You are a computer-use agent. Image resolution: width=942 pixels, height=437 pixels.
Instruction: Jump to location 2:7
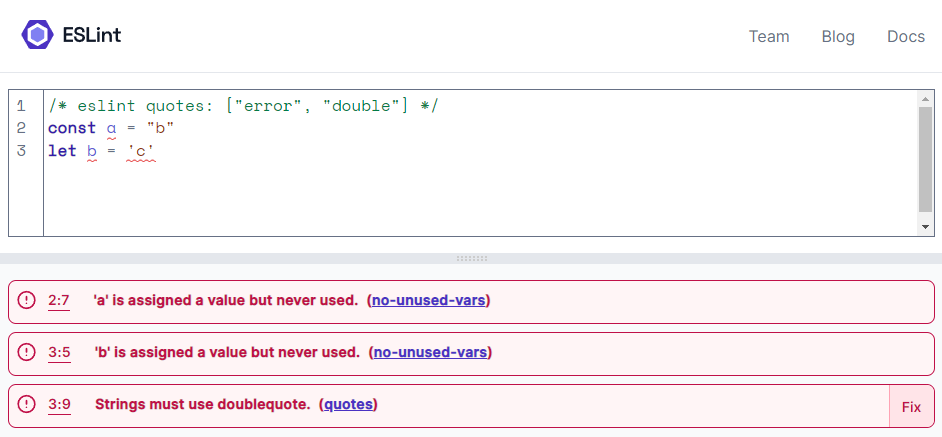[x=59, y=301]
